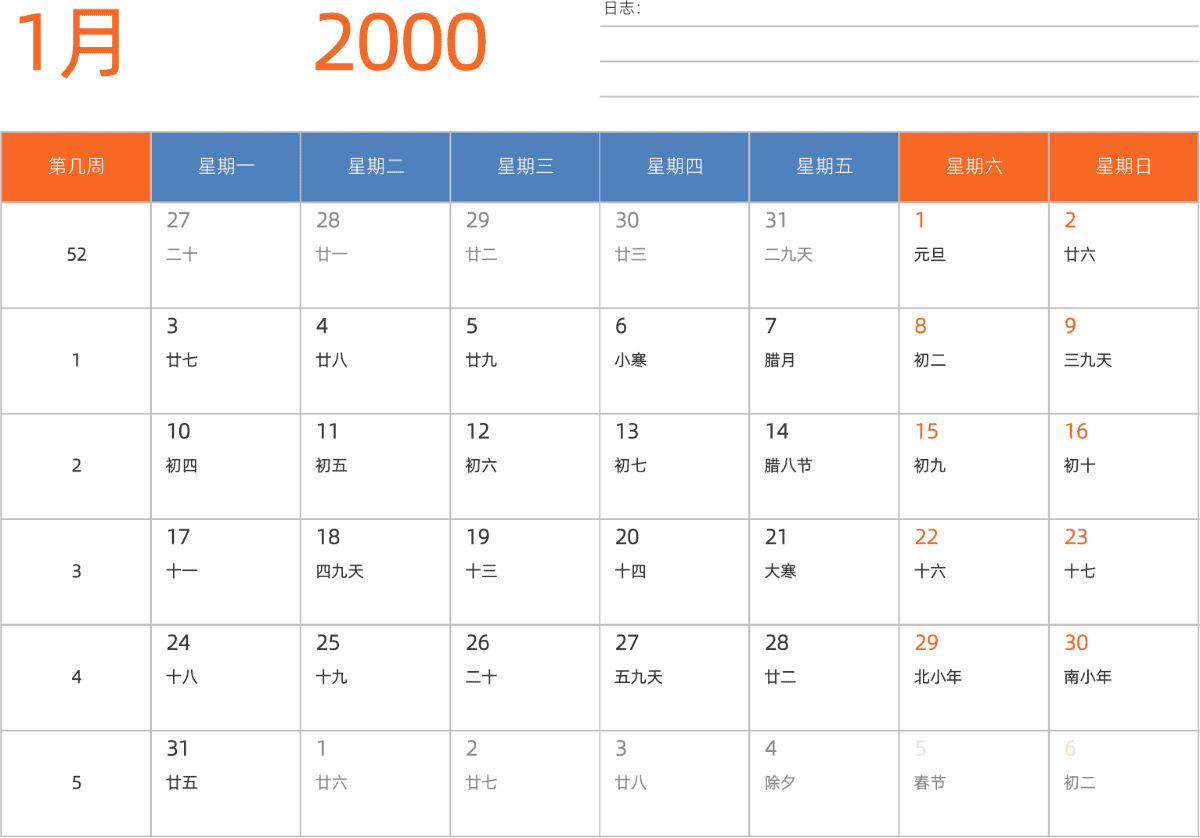Image resolution: width=1200 pixels, height=838 pixels.
Task: Select January 29 labeled 北小年
Action: click(974, 678)
